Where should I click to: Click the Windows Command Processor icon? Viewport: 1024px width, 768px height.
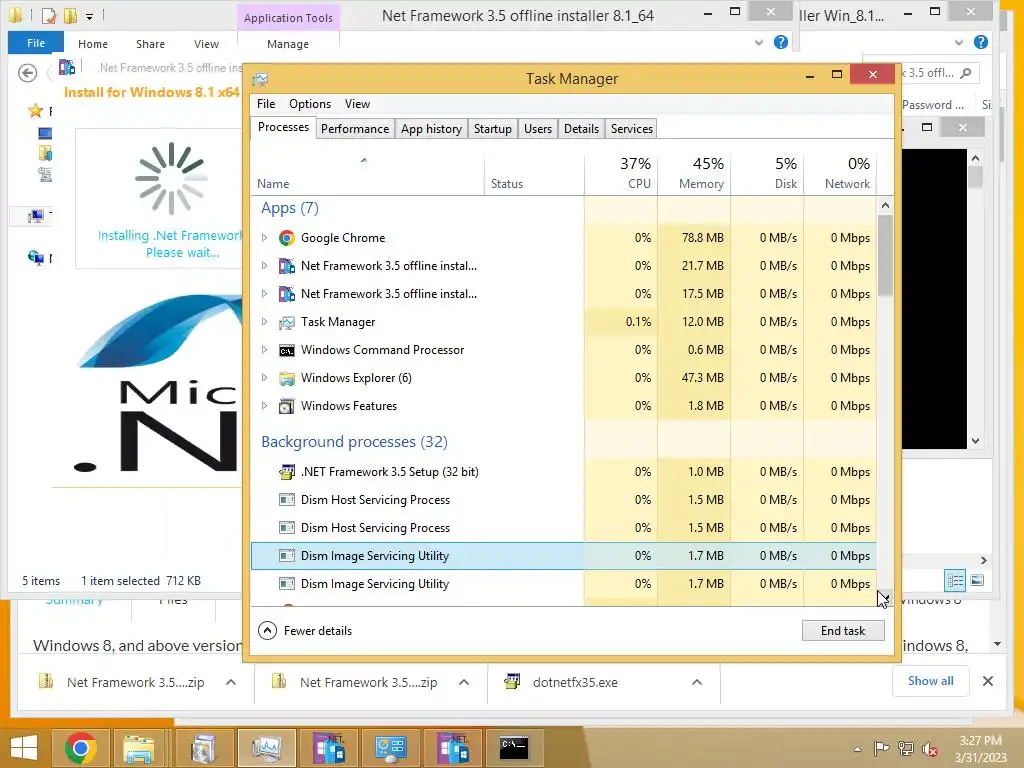point(286,350)
